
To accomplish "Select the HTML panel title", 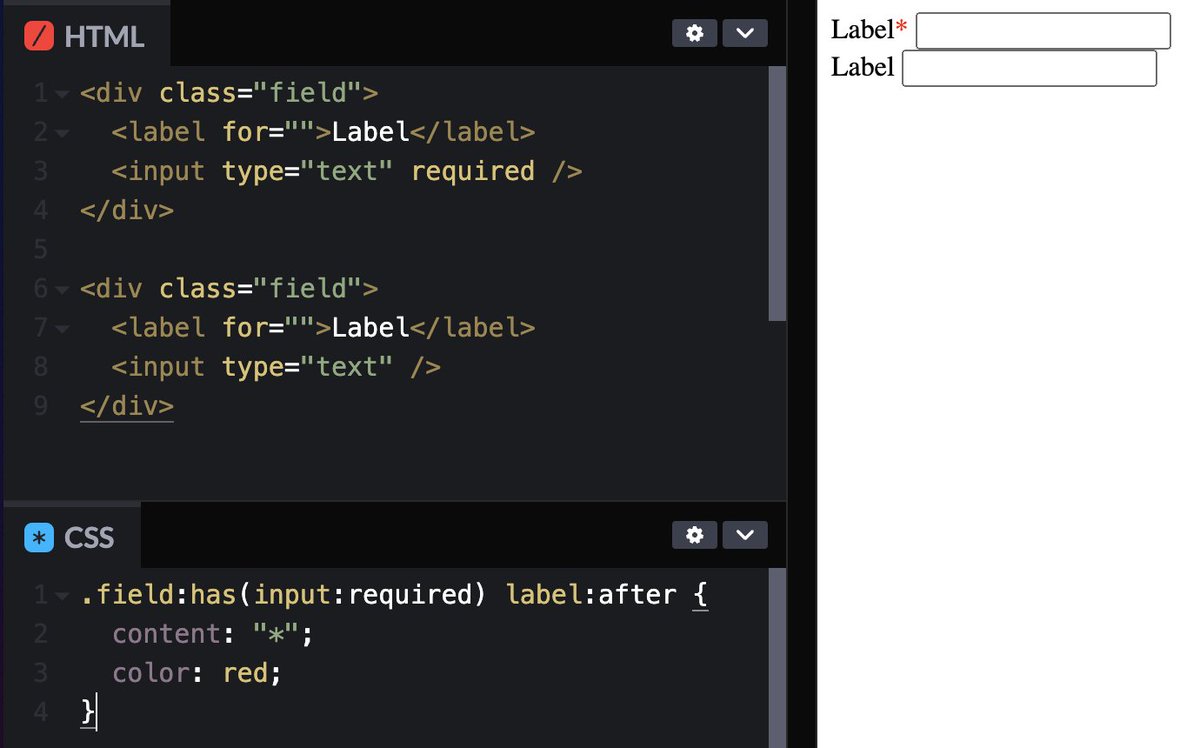I will pyautogui.click(x=103, y=36).
